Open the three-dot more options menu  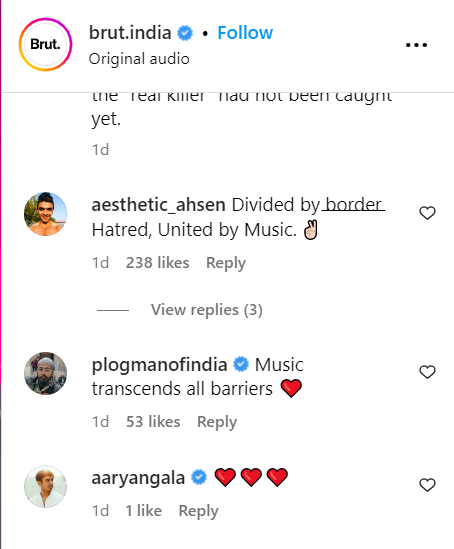pyautogui.click(x=416, y=45)
